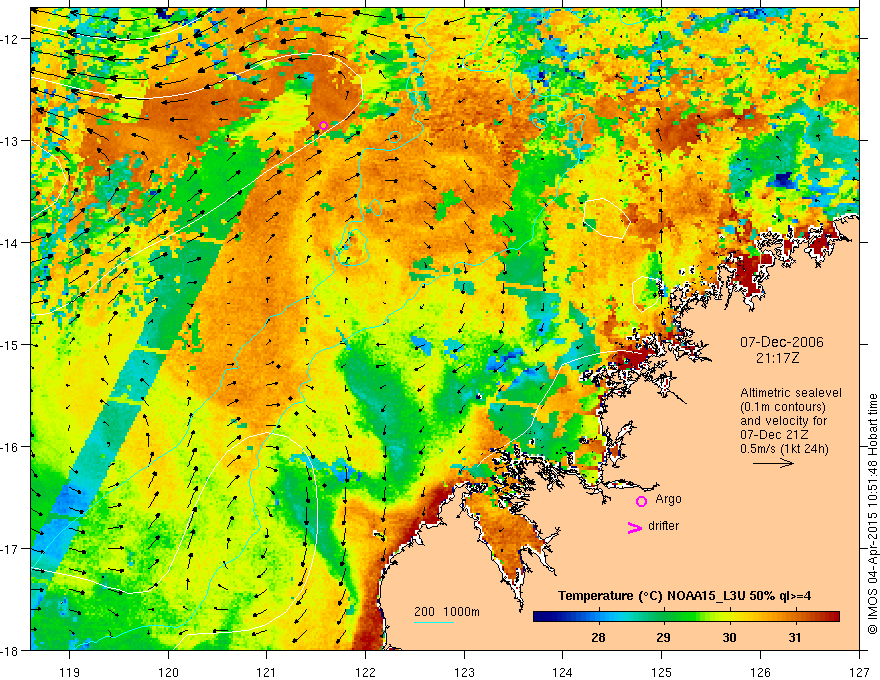Click the 'Temperature (°C) NOAA15_L3U 50% ql>=4' title
This screenshot has height=680, width=880.
pyautogui.click(x=684, y=596)
